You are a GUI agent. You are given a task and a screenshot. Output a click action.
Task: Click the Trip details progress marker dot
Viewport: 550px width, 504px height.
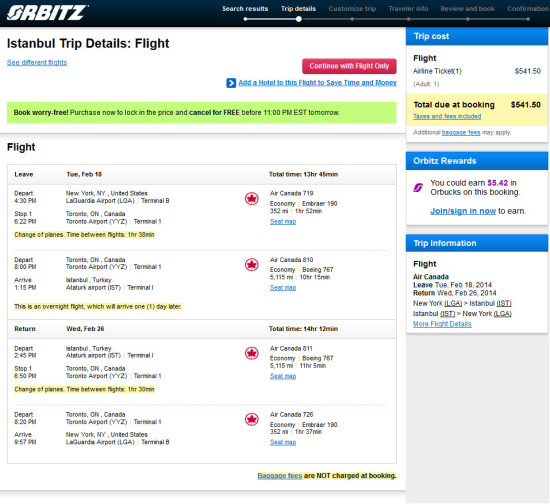tap(299, 19)
